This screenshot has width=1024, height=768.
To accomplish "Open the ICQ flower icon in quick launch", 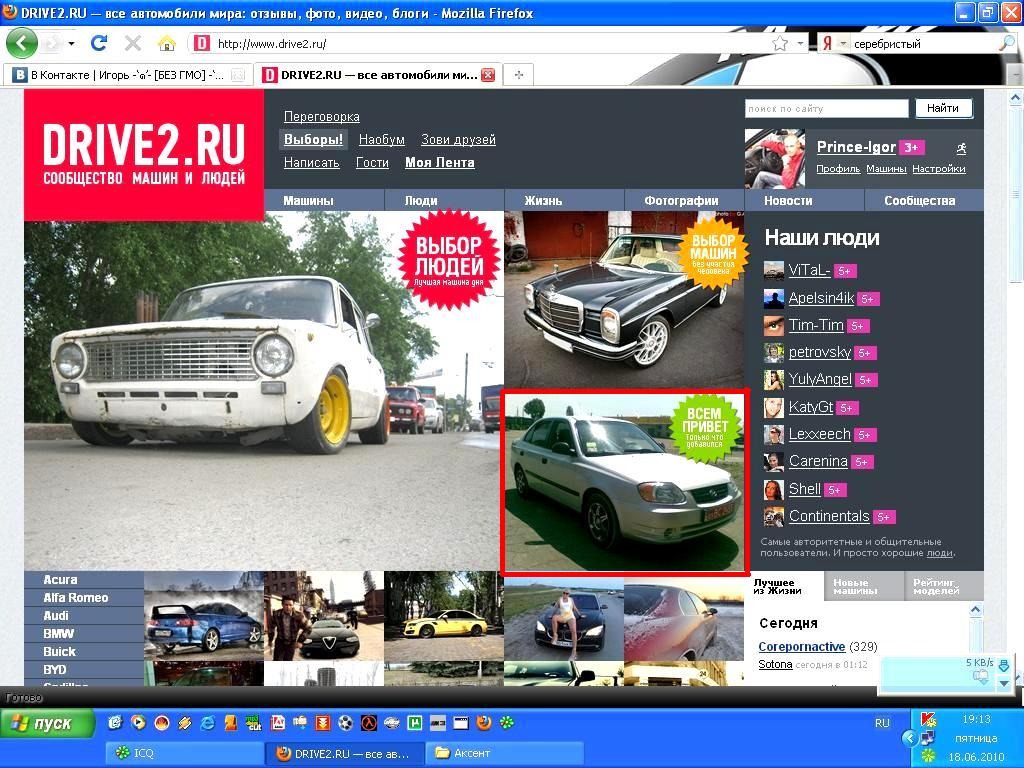I will [507, 722].
